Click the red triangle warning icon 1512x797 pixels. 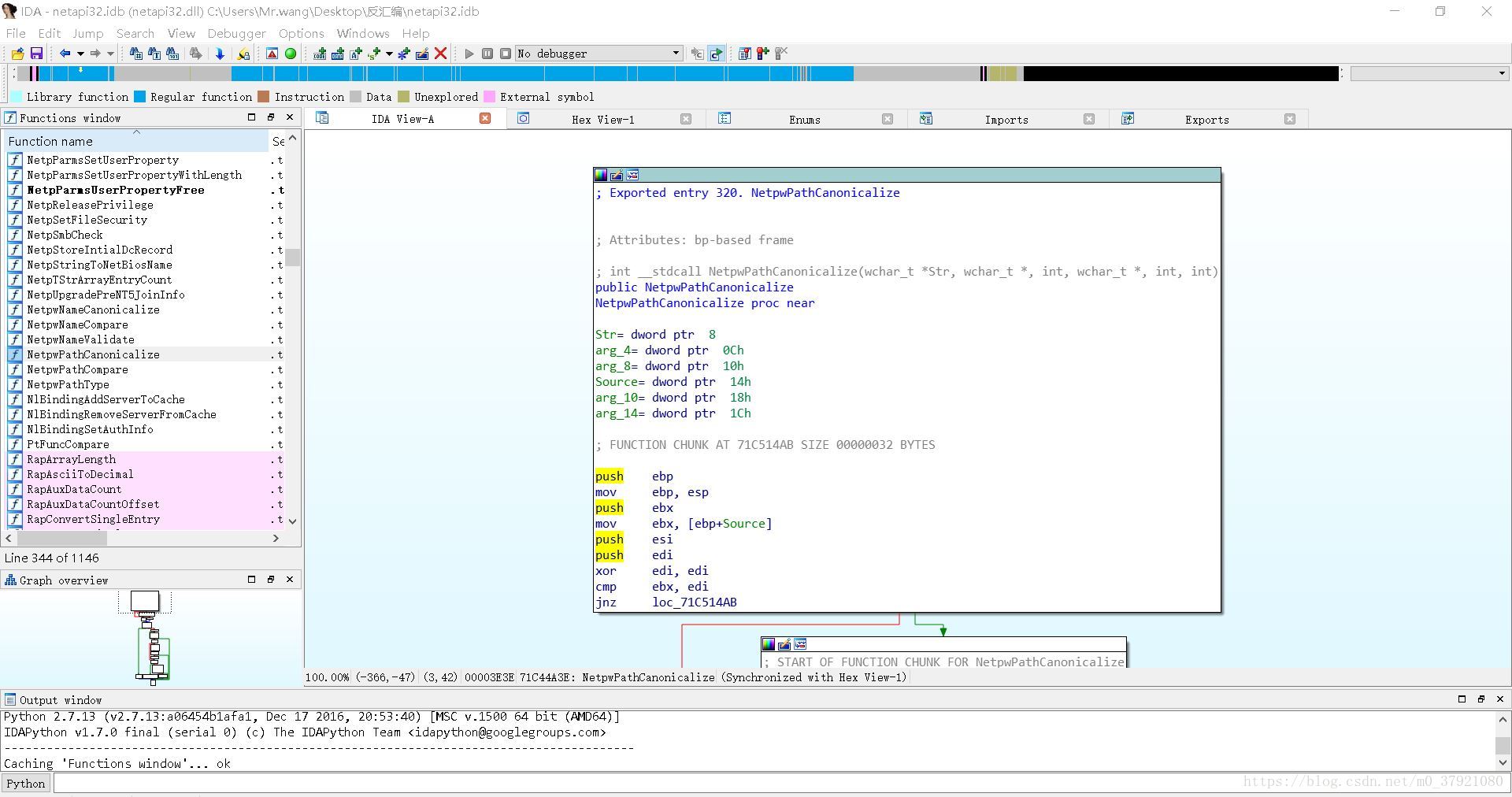pos(272,54)
